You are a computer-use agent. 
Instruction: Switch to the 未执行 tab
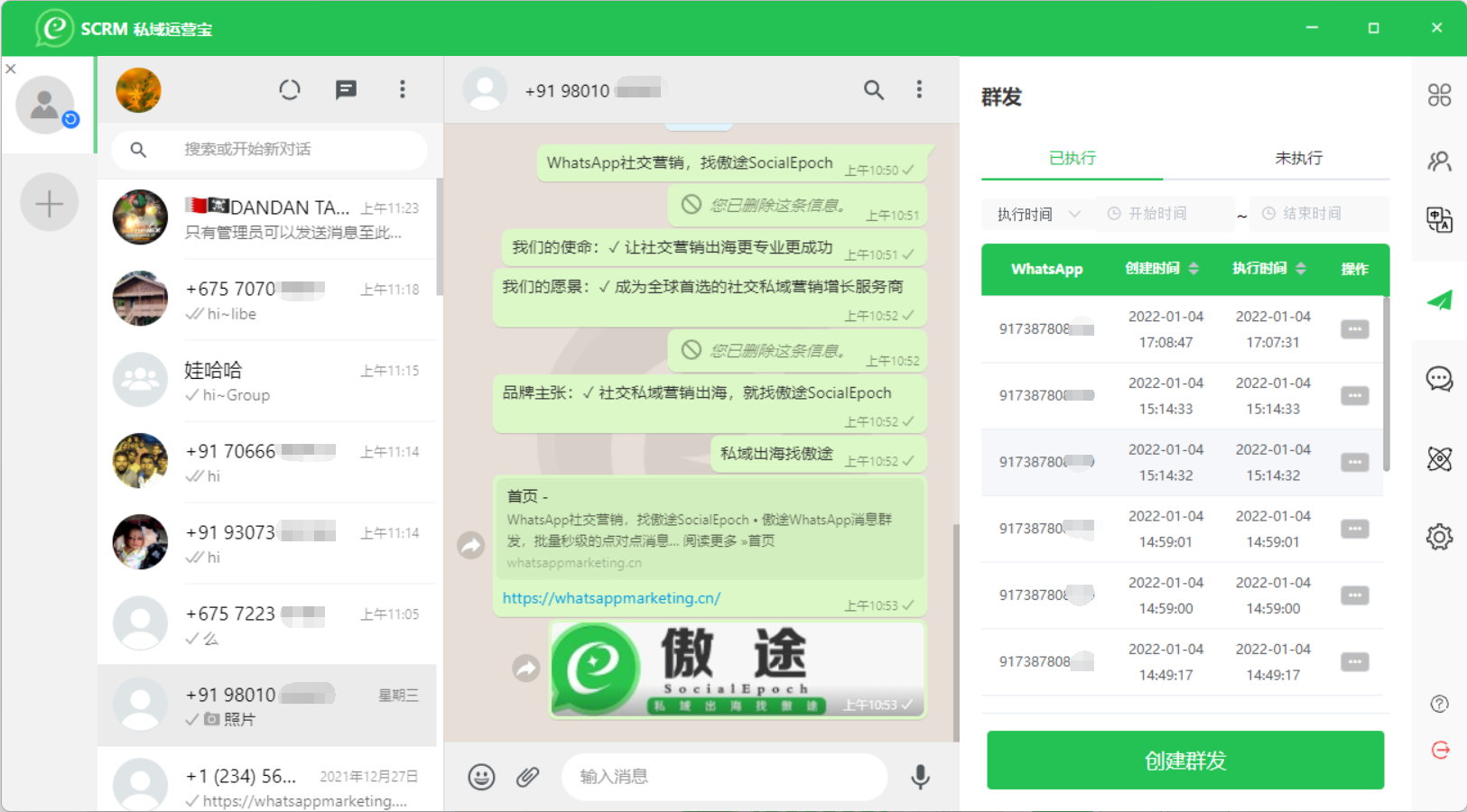pos(1298,158)
